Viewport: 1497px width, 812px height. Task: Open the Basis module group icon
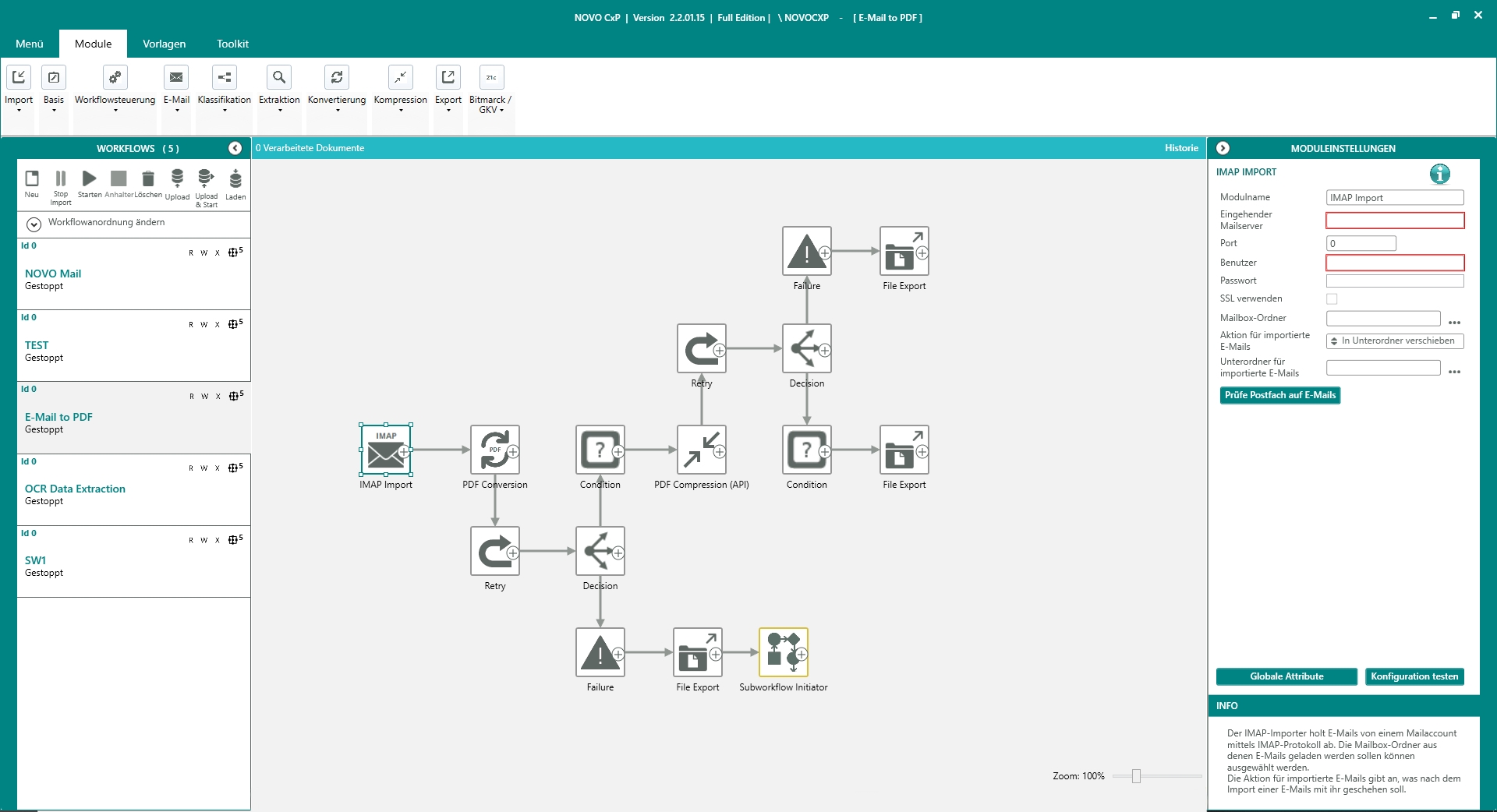[x=54, y=77]
